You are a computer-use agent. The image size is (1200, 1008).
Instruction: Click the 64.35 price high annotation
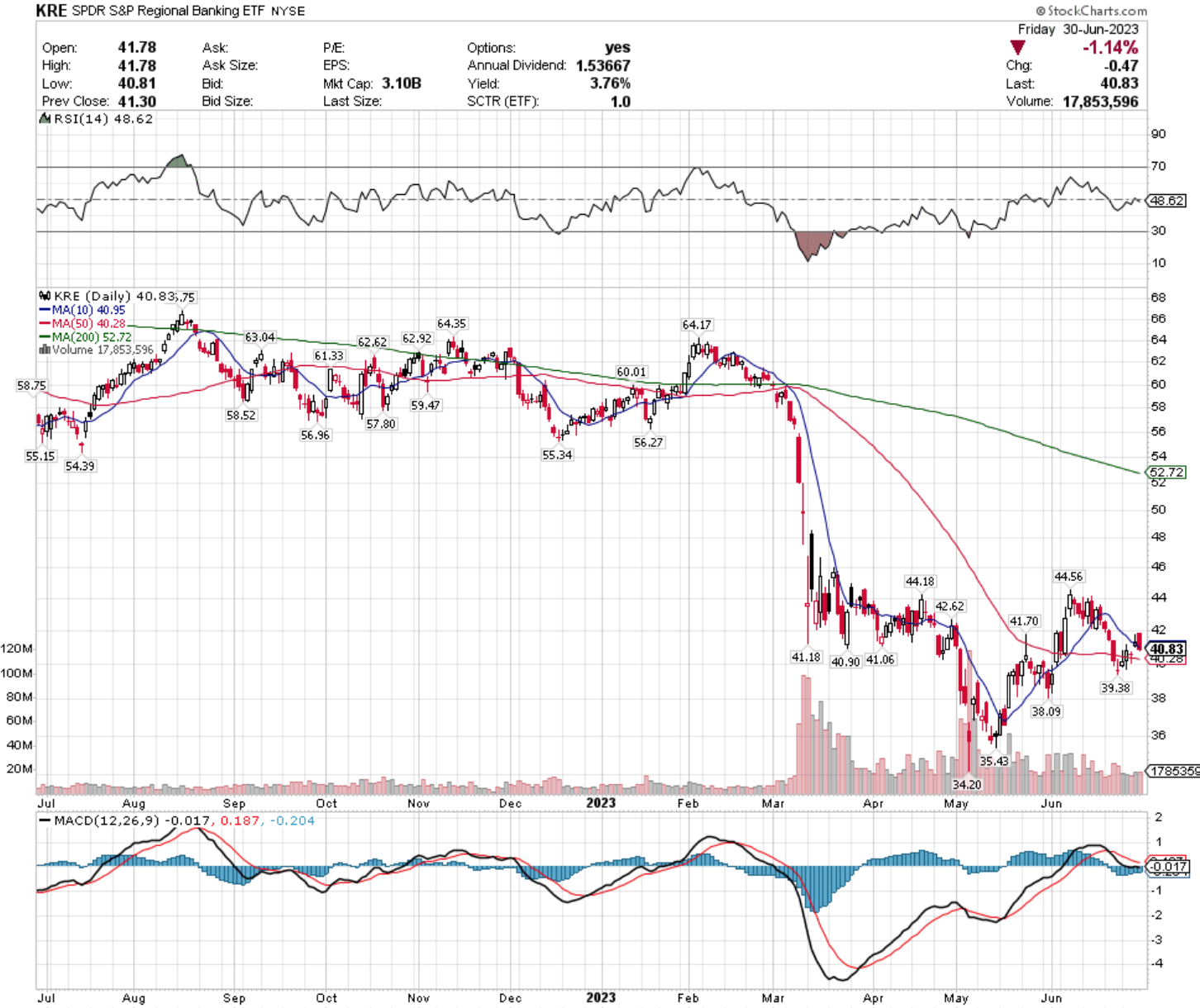451,324
